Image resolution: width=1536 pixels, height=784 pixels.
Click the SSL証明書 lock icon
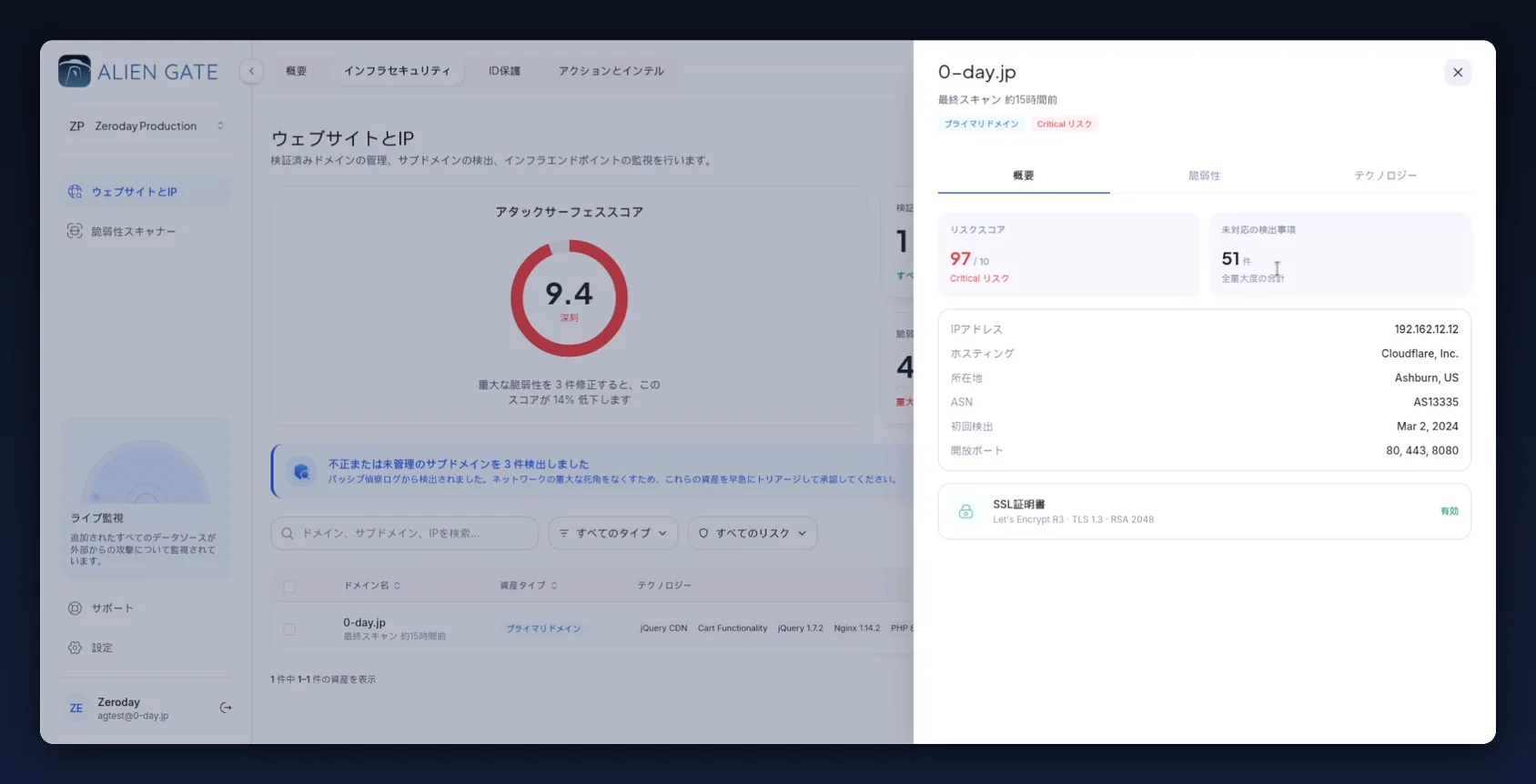[x=966, y=511]
